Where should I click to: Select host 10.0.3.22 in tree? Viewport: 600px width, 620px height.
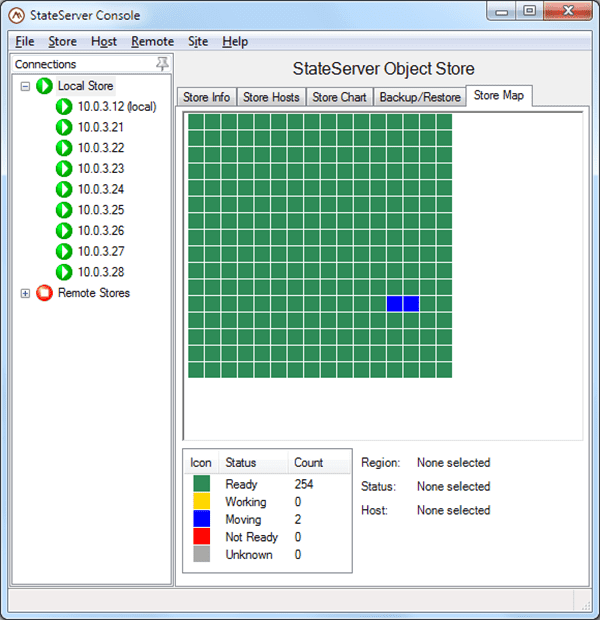tap(101, 148)
